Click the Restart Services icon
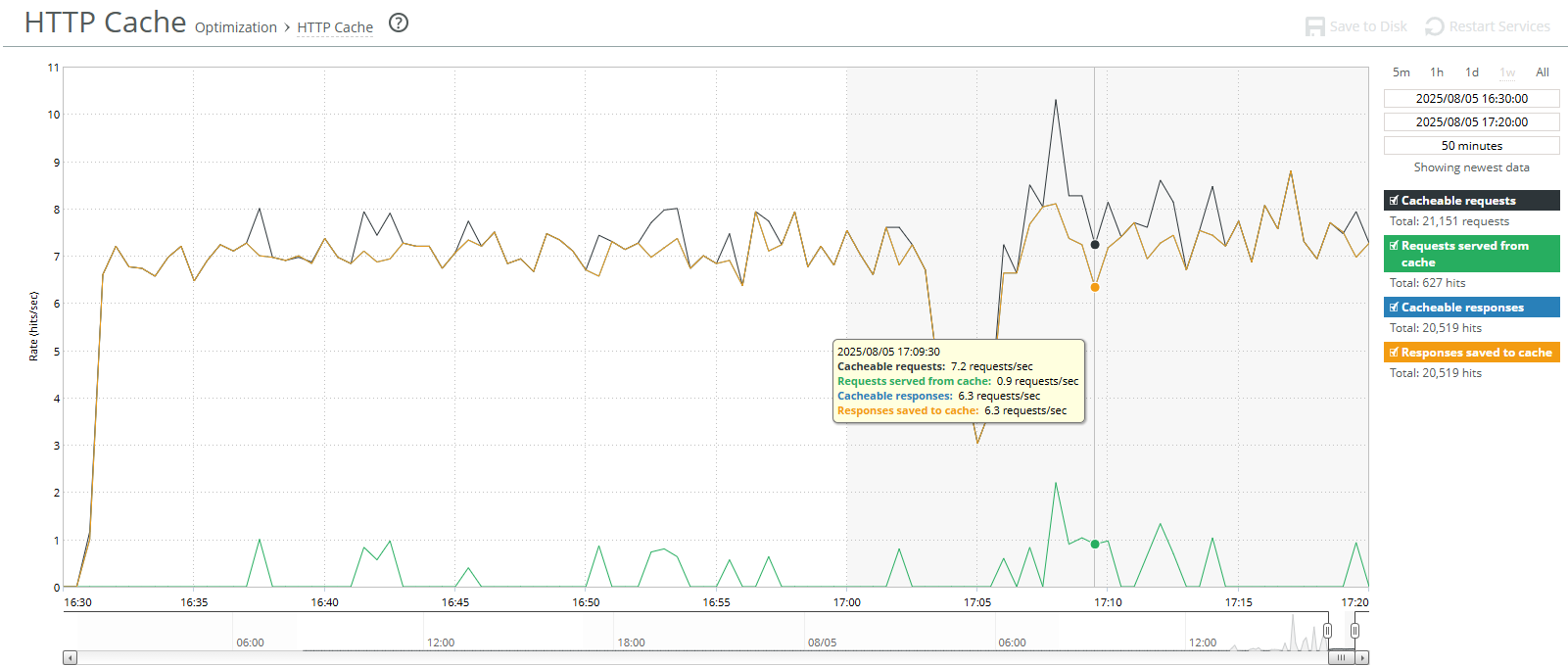This screenshot has height=666, width=1568. [1435, 26]
